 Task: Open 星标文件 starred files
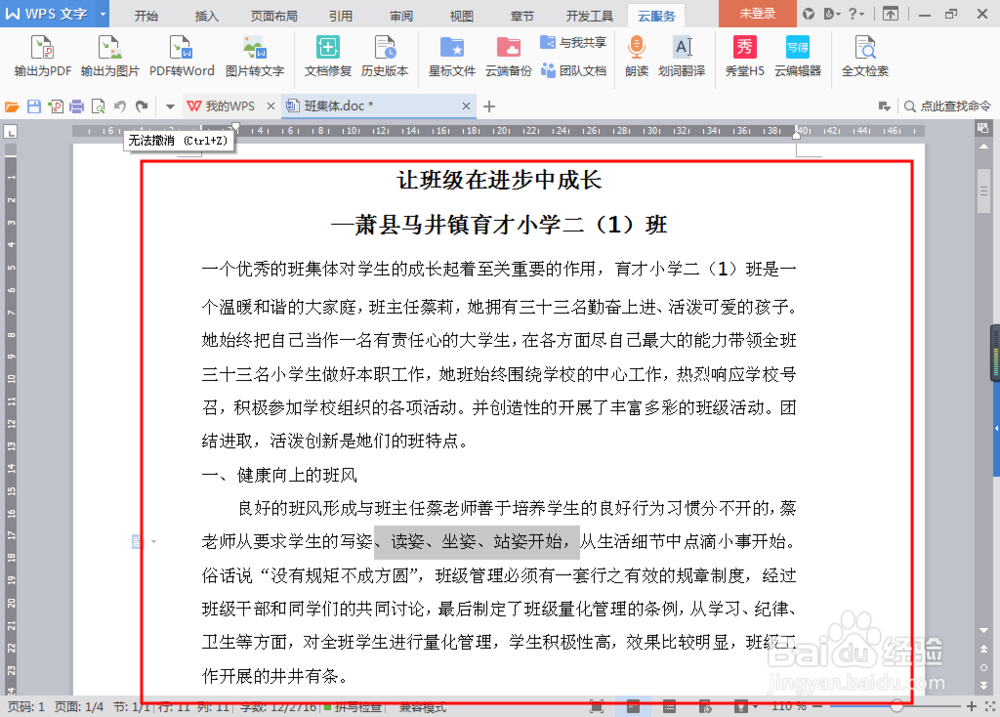pyautogui.click(x=452, y=56)
